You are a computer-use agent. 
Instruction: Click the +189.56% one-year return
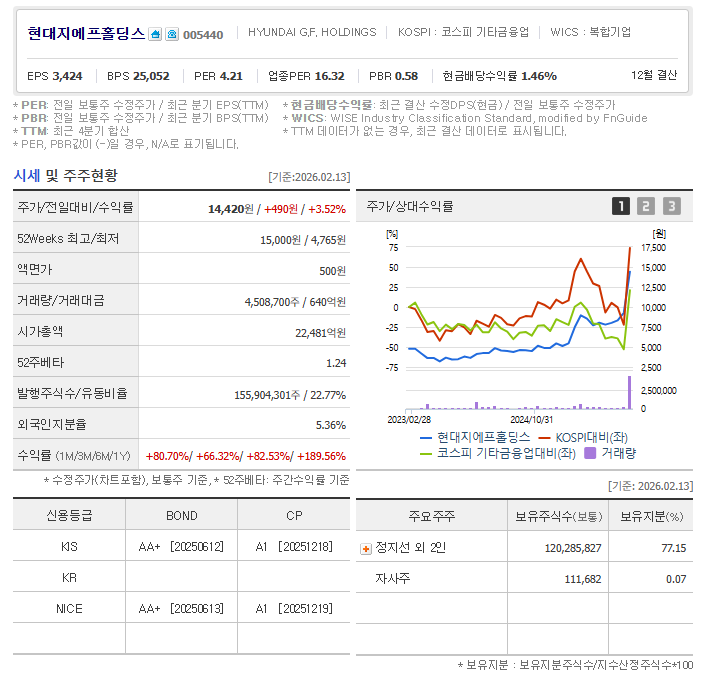point(321,457)
